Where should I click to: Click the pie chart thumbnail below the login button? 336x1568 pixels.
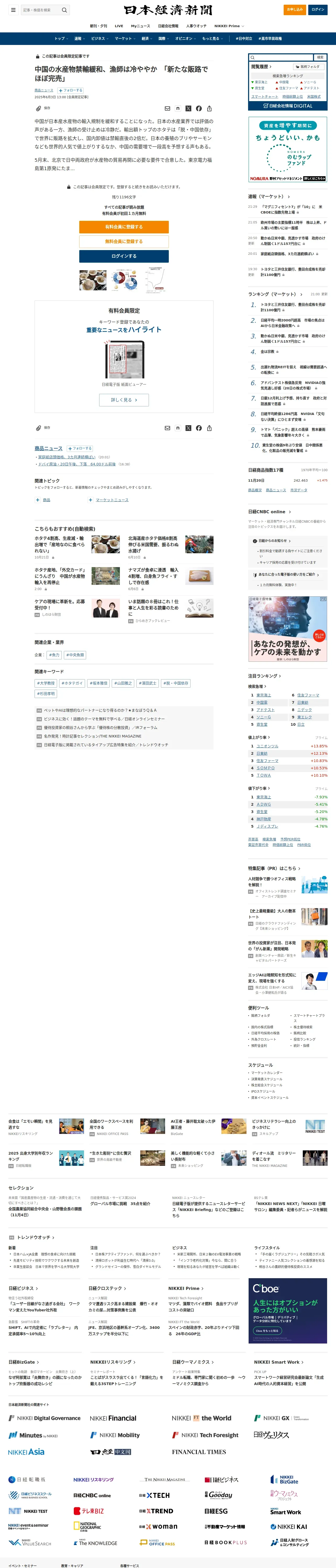(x=124, y=280)
